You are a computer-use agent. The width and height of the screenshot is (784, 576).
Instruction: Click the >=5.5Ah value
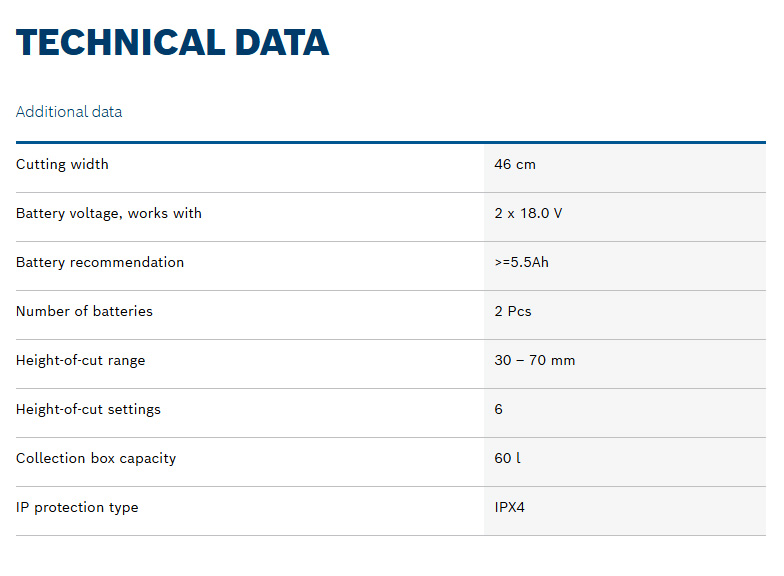click(x=519, y=262)
